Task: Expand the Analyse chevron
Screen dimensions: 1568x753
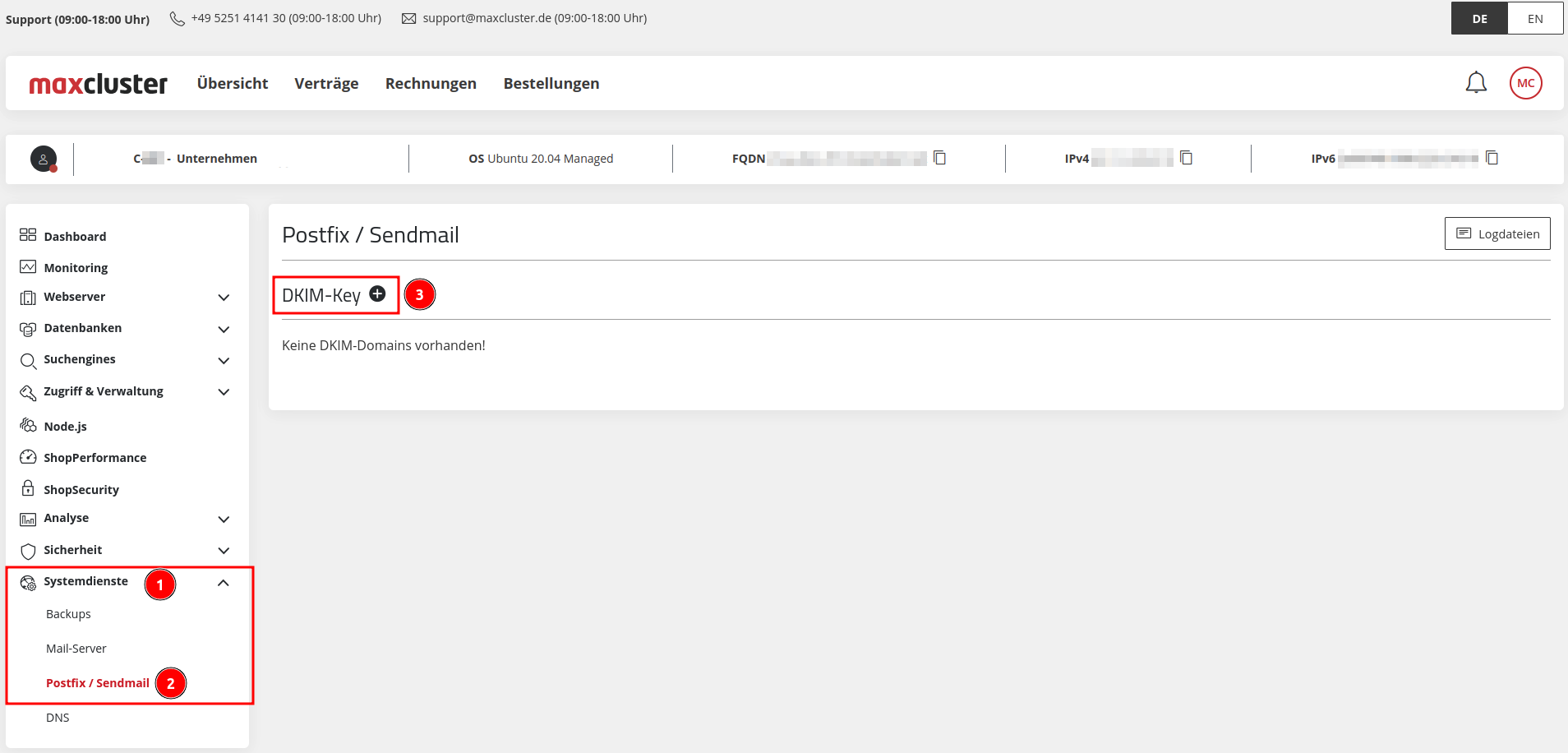Action: pos(224,520)
